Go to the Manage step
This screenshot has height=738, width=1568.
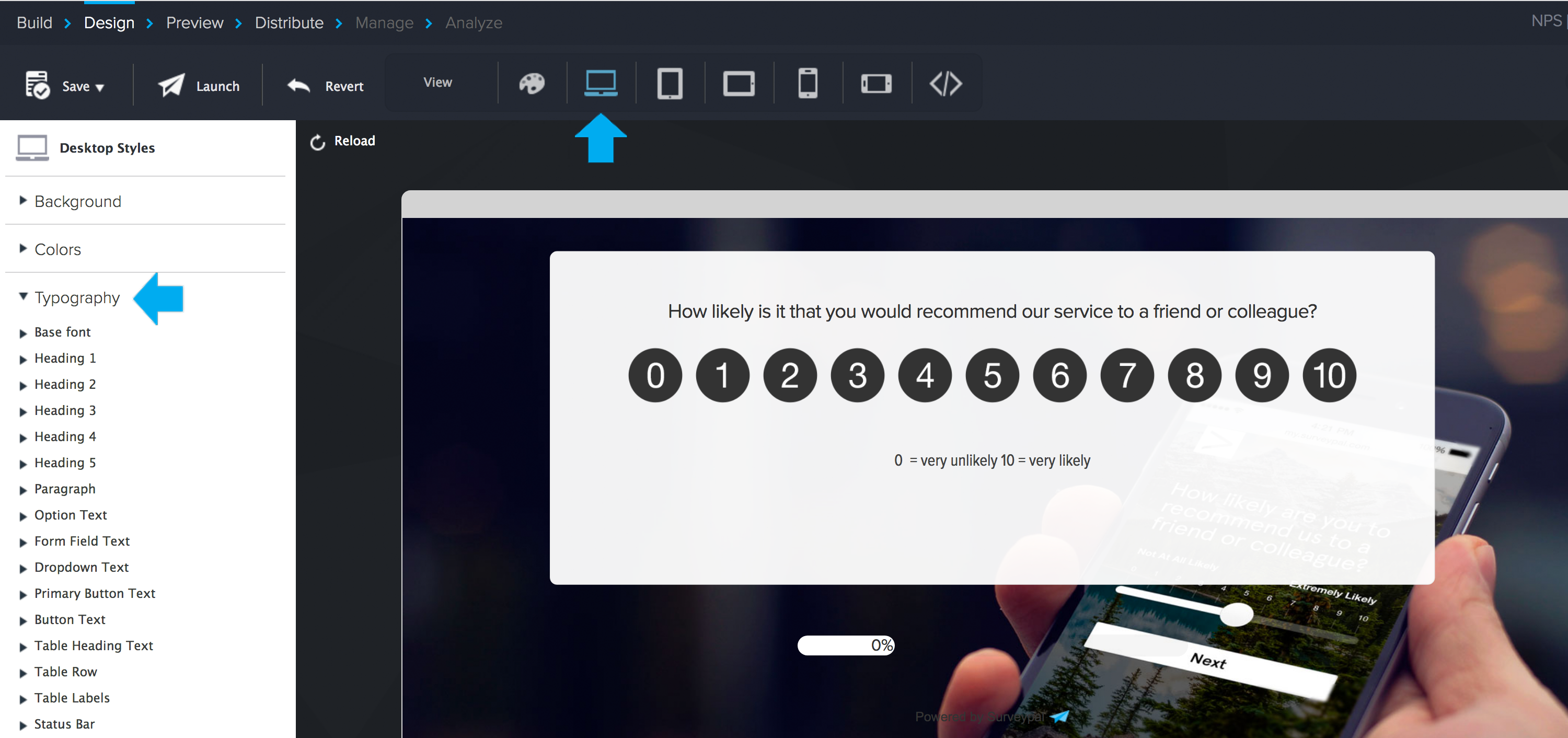[x=384, y=23]
